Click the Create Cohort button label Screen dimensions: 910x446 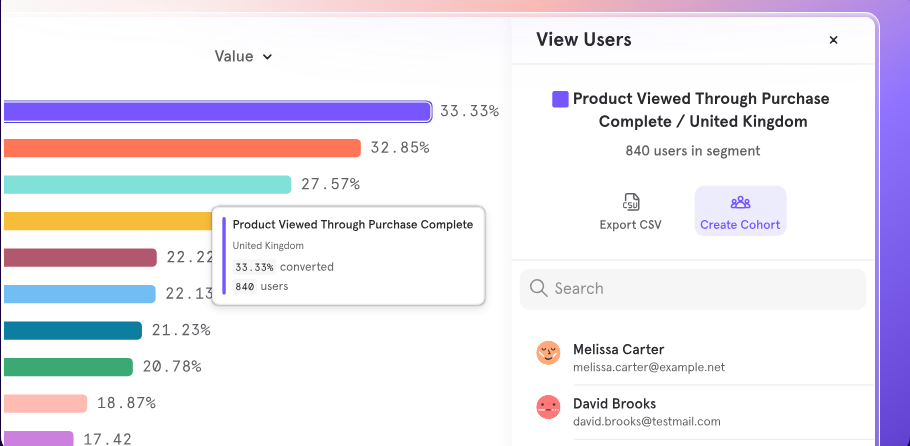tap(740, 225)
